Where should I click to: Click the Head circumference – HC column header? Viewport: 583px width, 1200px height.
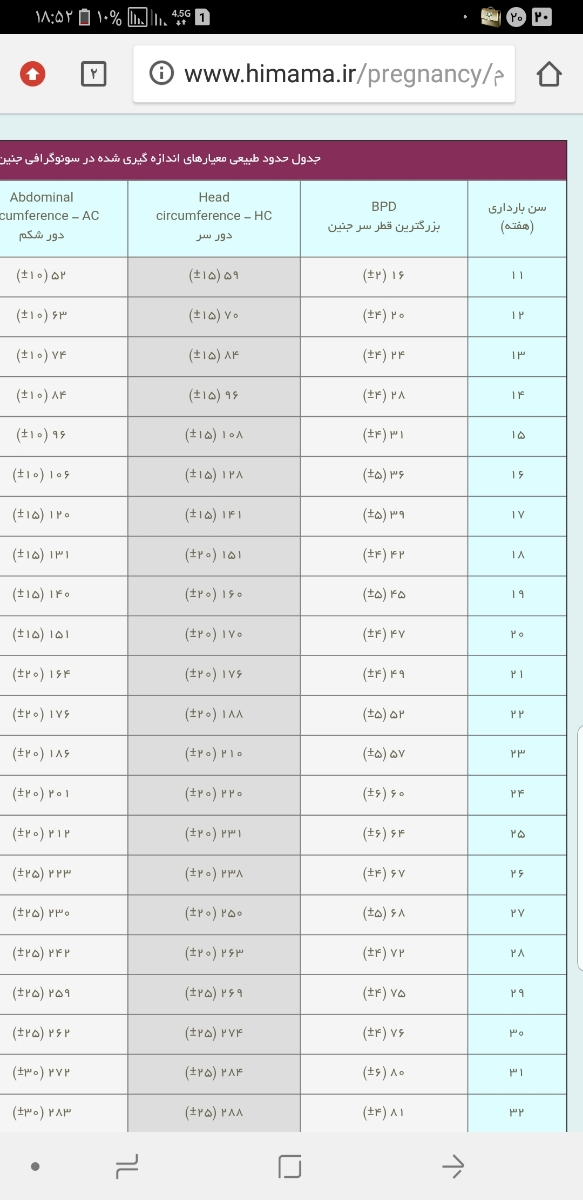tap(214, 217)
